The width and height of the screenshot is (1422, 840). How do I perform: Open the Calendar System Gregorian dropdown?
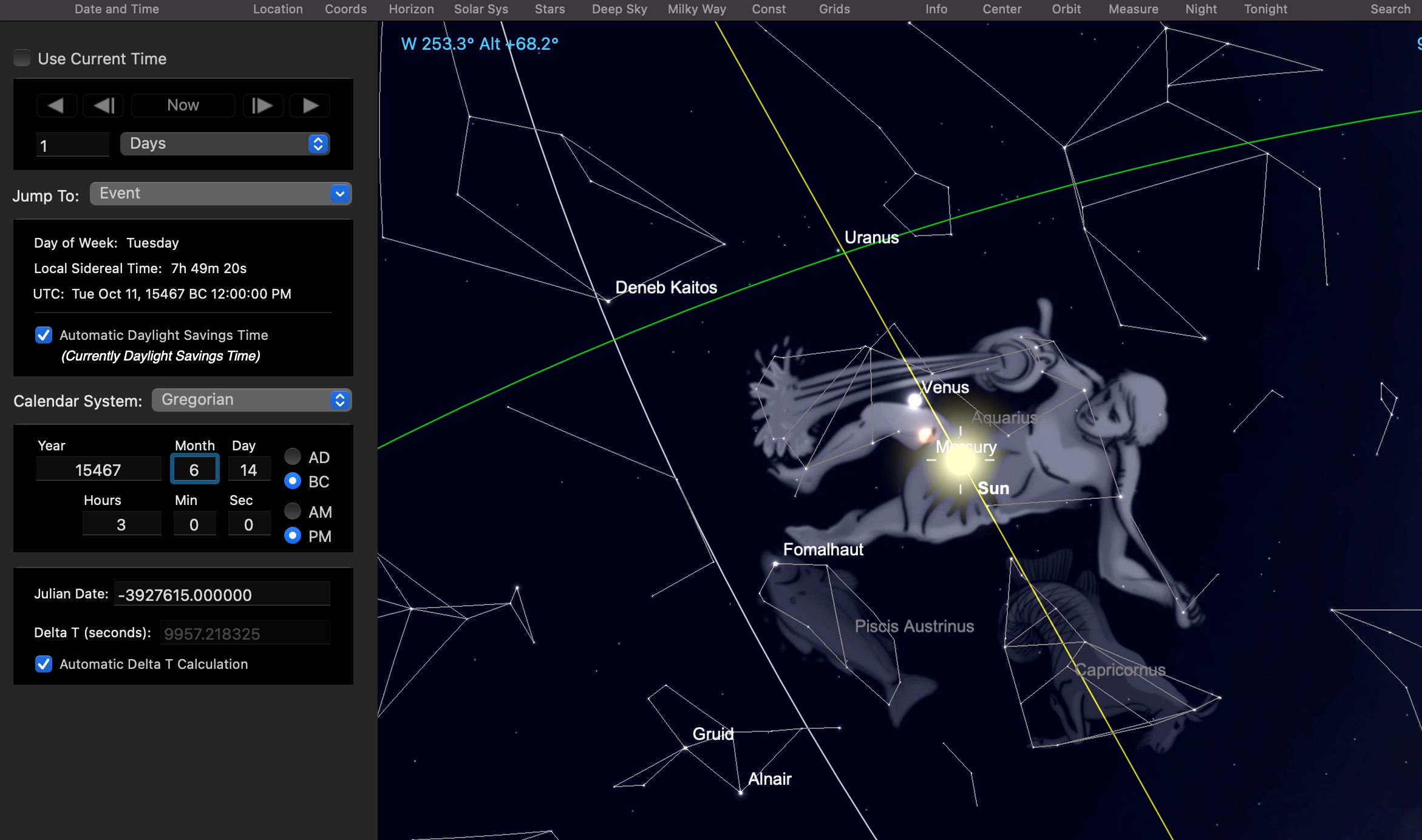pyautogui.click(x=251, y=400)
